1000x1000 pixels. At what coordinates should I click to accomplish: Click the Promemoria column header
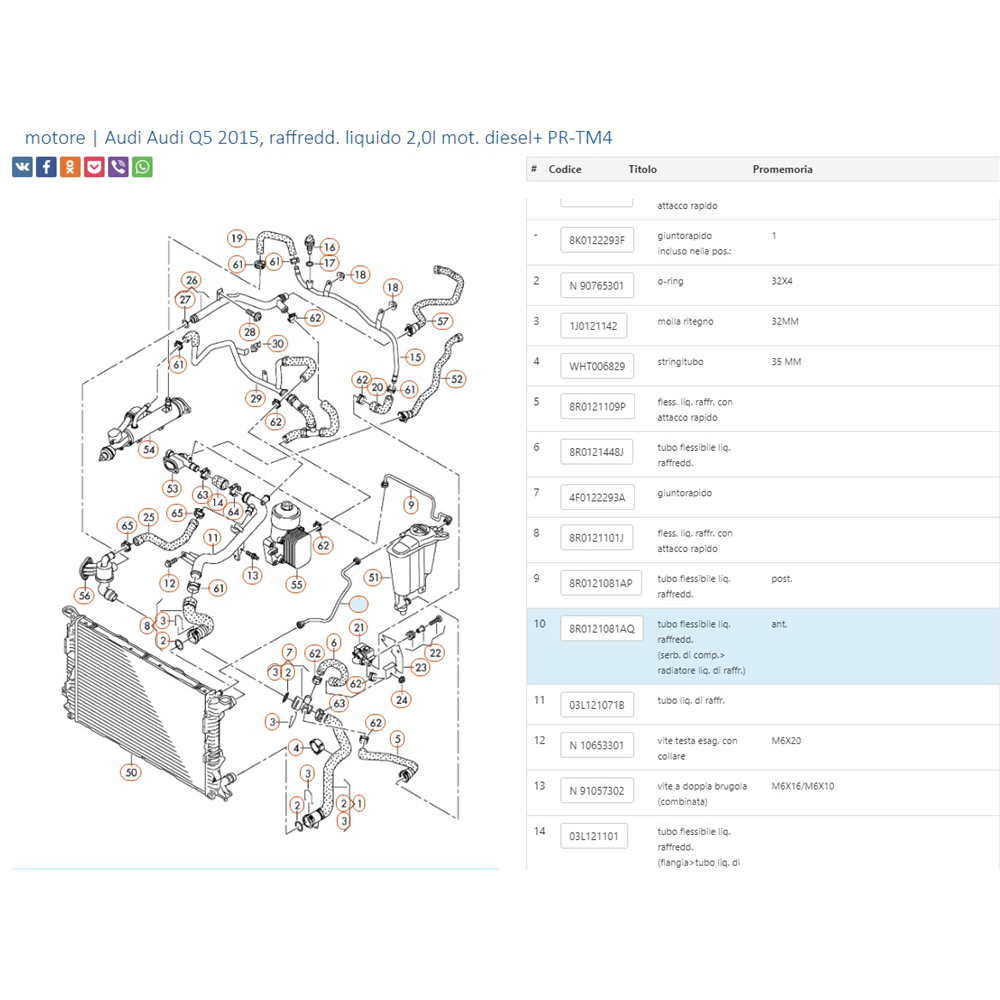click(783, 169)
